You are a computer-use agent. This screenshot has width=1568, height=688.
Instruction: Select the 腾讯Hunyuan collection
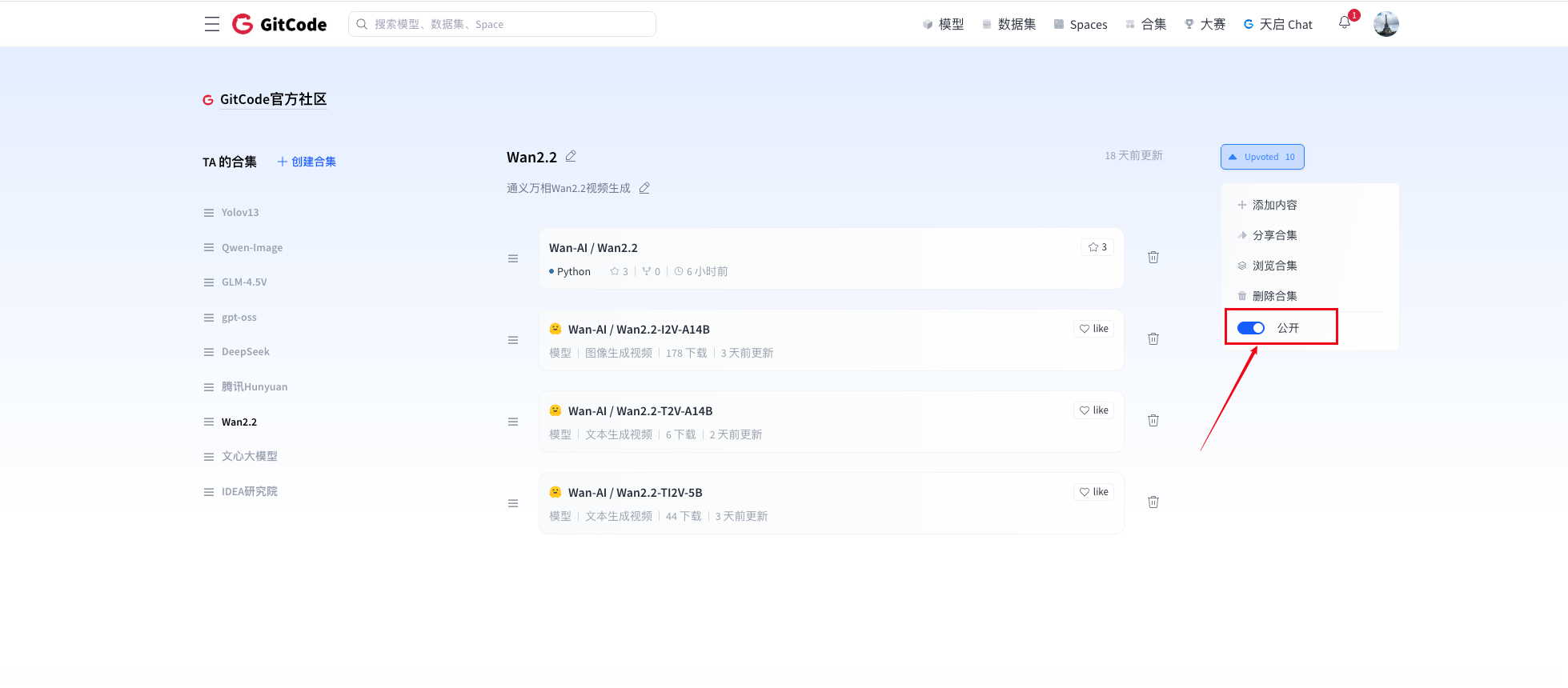(255, 386)
